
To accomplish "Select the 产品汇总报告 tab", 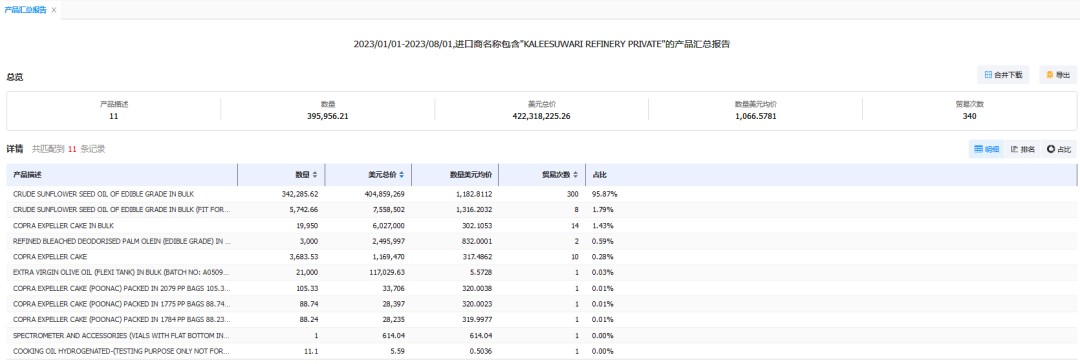I will tap(25, 10).
